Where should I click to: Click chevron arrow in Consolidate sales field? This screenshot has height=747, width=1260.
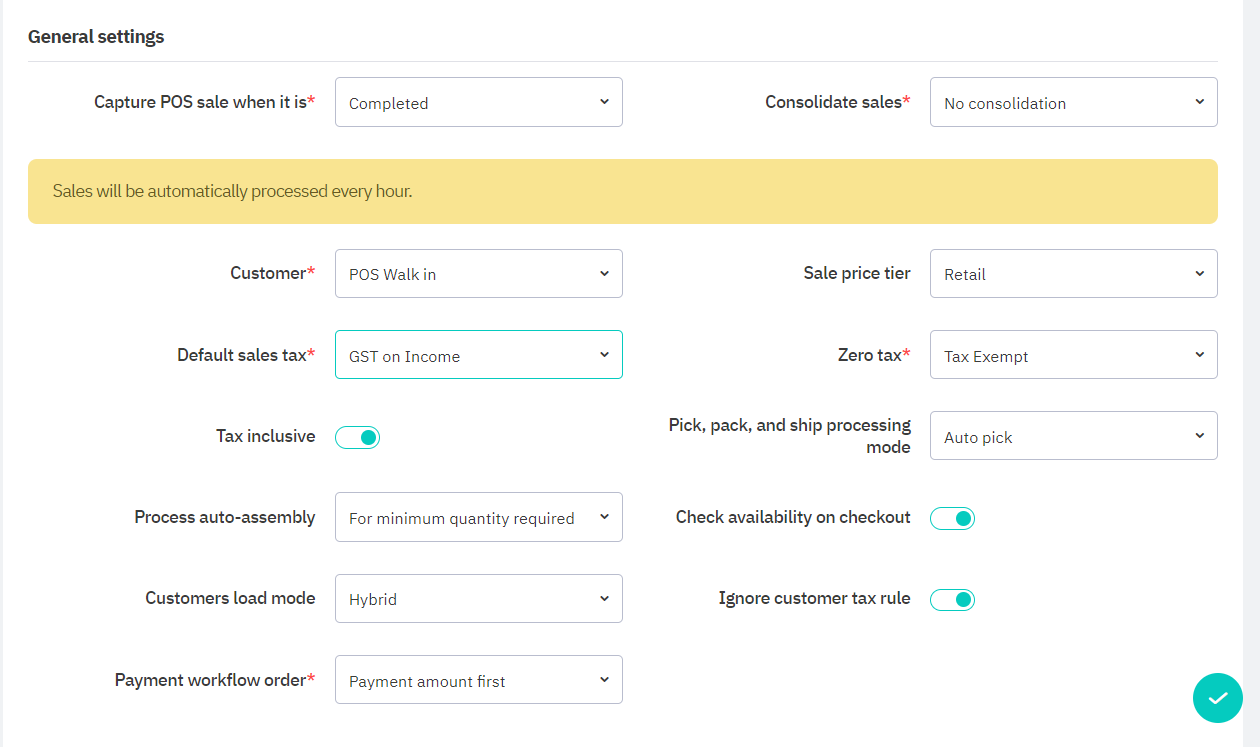tap(1199, 102)
